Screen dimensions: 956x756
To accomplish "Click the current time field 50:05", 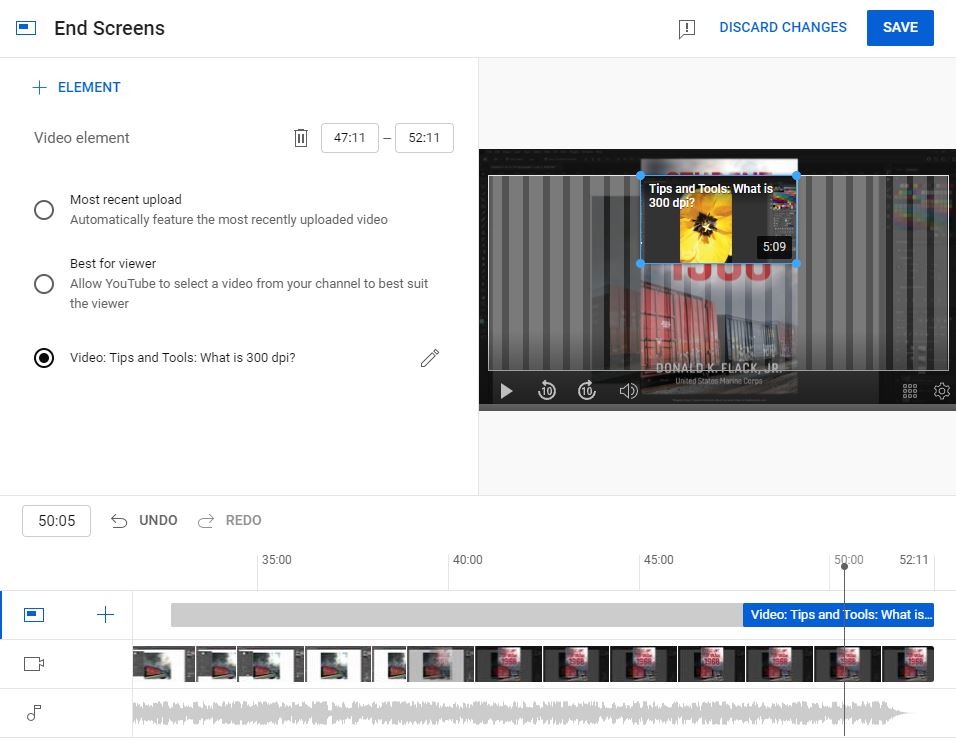I will click(x=57, y=521).
